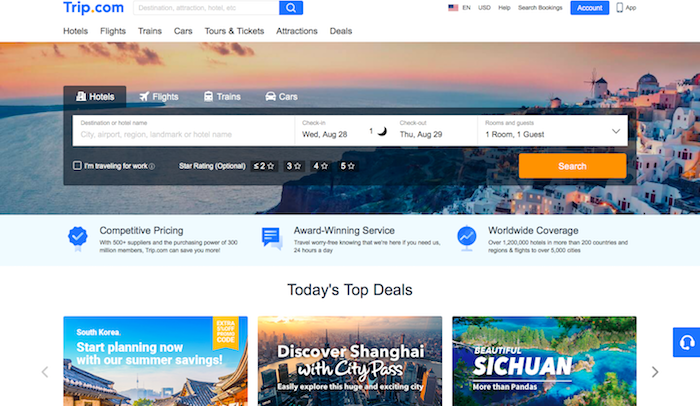This screenshot has width=700, height=406.
Task: Click the US flag language icon
Action: 453,8
